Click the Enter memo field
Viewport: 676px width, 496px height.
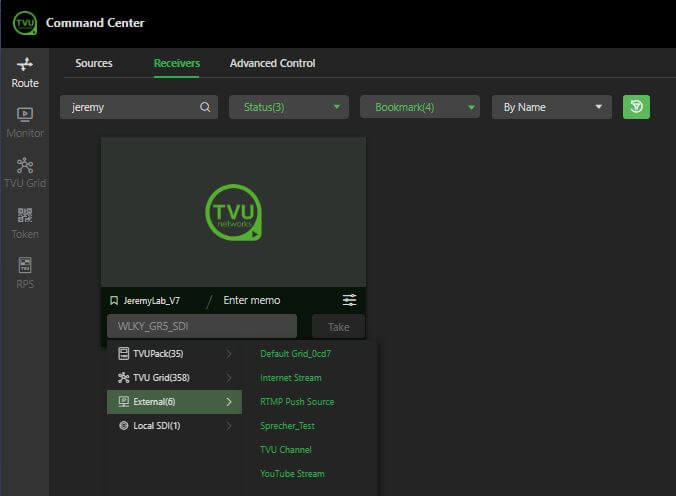click(252, 300)
